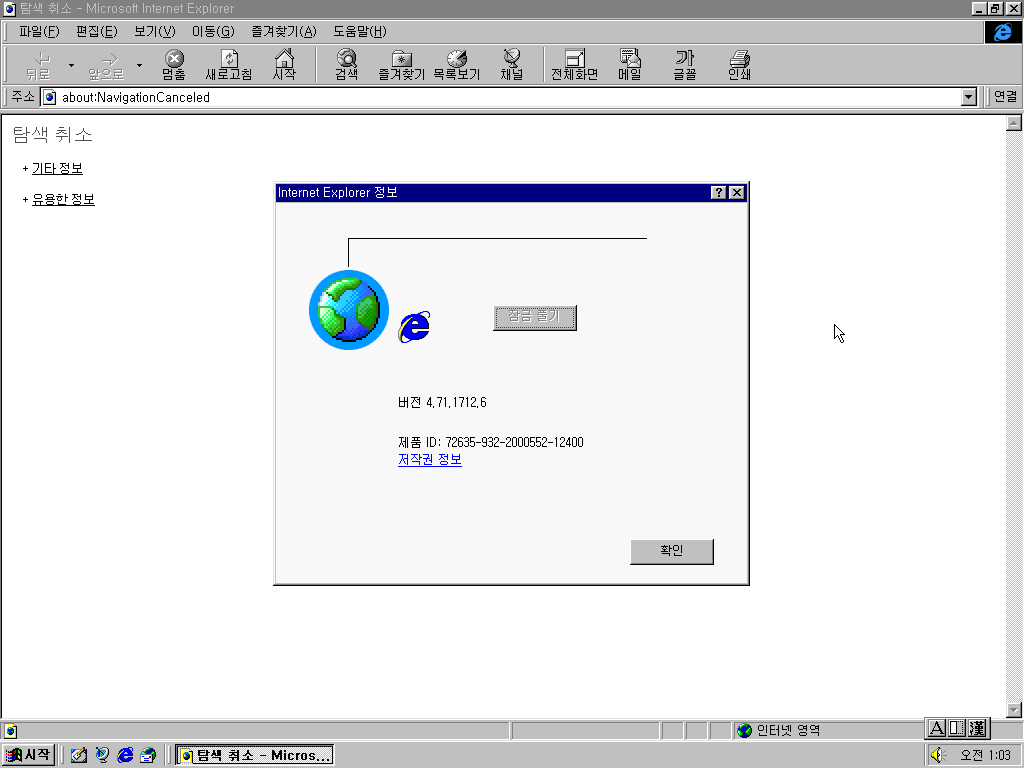Click the 잠금 풀기 button in the dialog

click(x=535, y=317)
